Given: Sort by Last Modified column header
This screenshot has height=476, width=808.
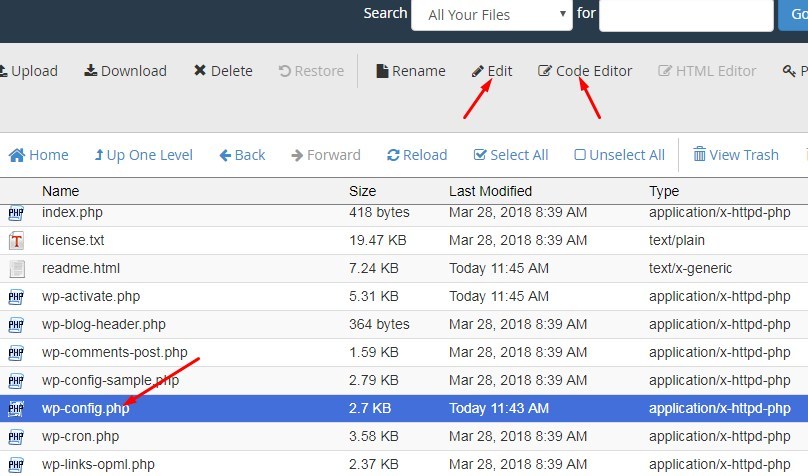Looking at the screenshot, I should pos(490,191).
